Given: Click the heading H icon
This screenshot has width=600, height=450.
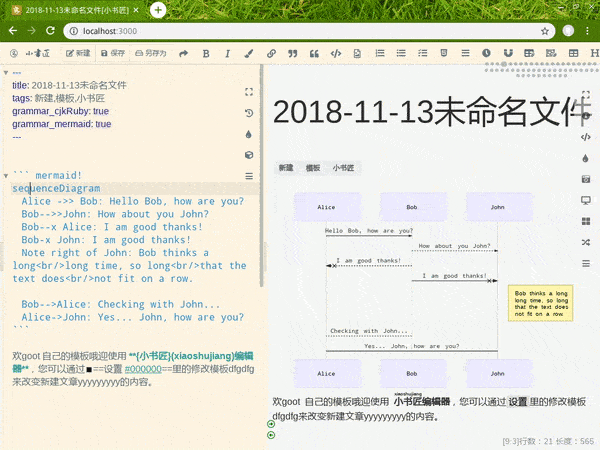Looking at the screenshot, I should [x=595, y=53].
